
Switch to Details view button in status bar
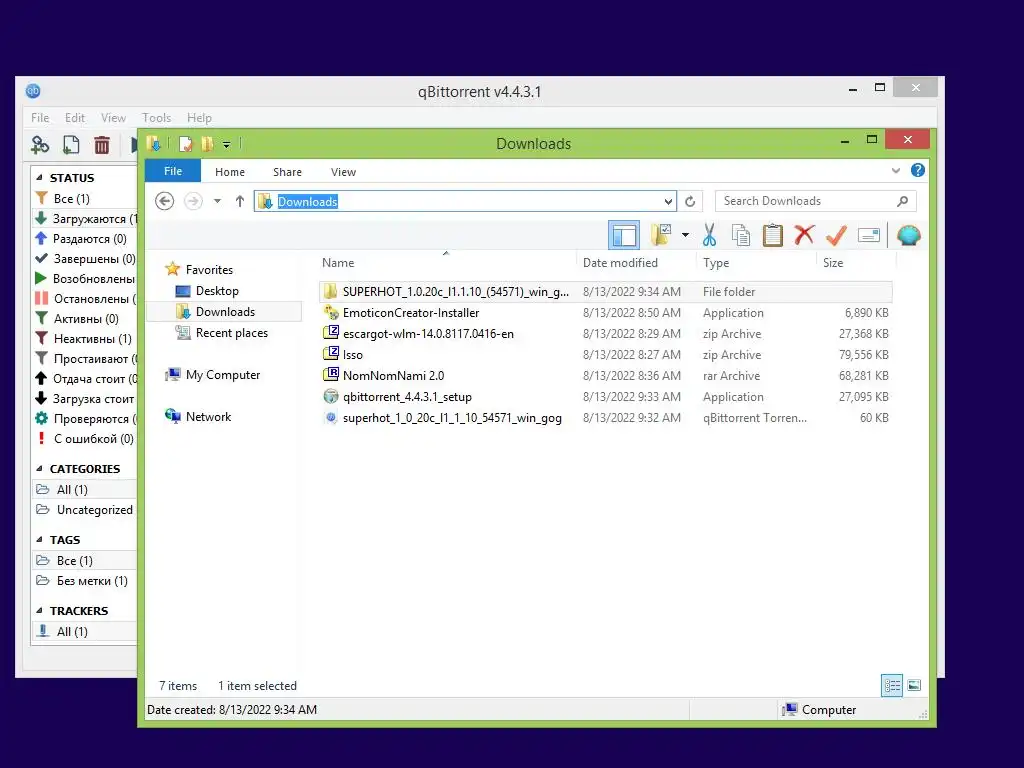pos(891,686)
